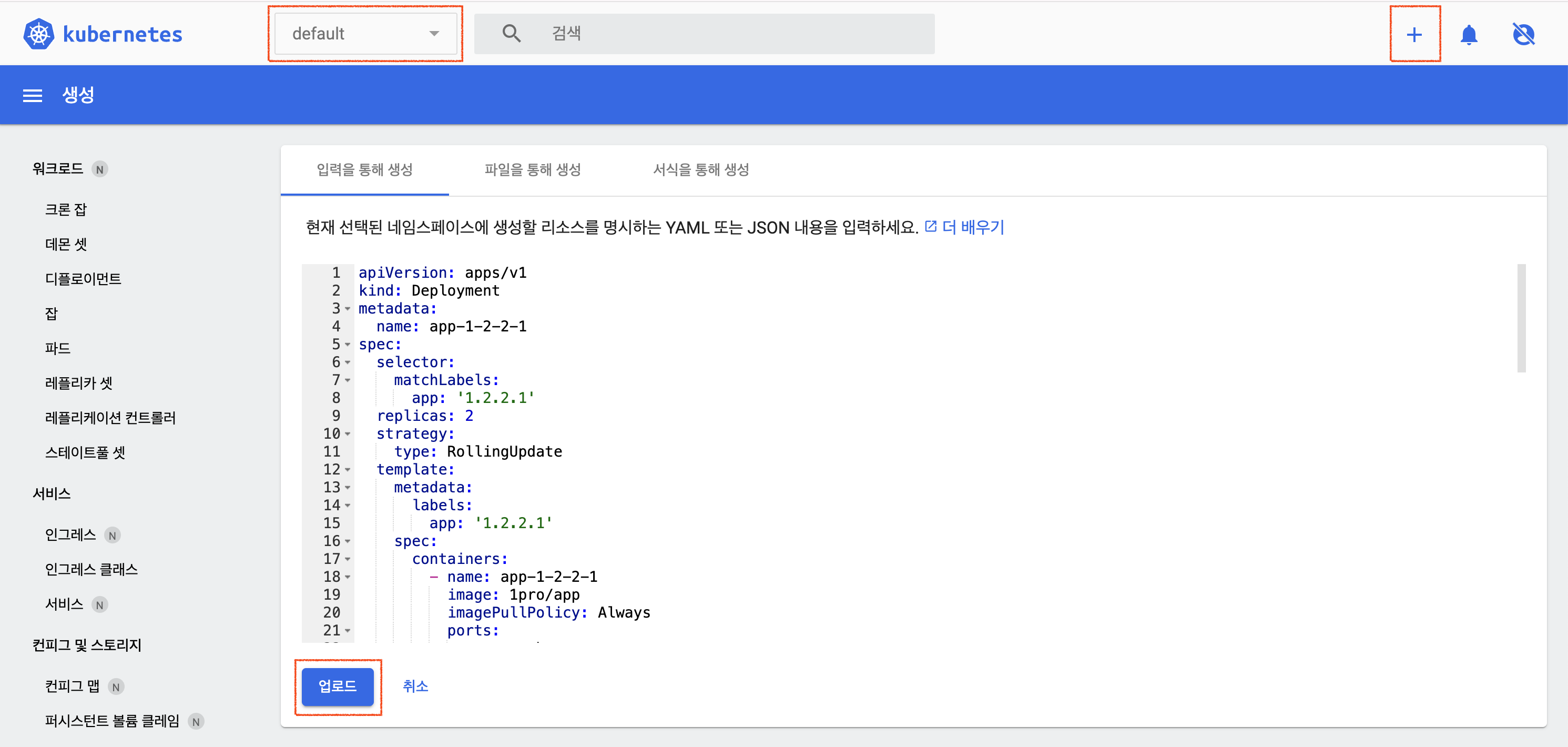The image size is (1568, 747).
Task: Click the 취소 cancel button
Action: point(415,686)
